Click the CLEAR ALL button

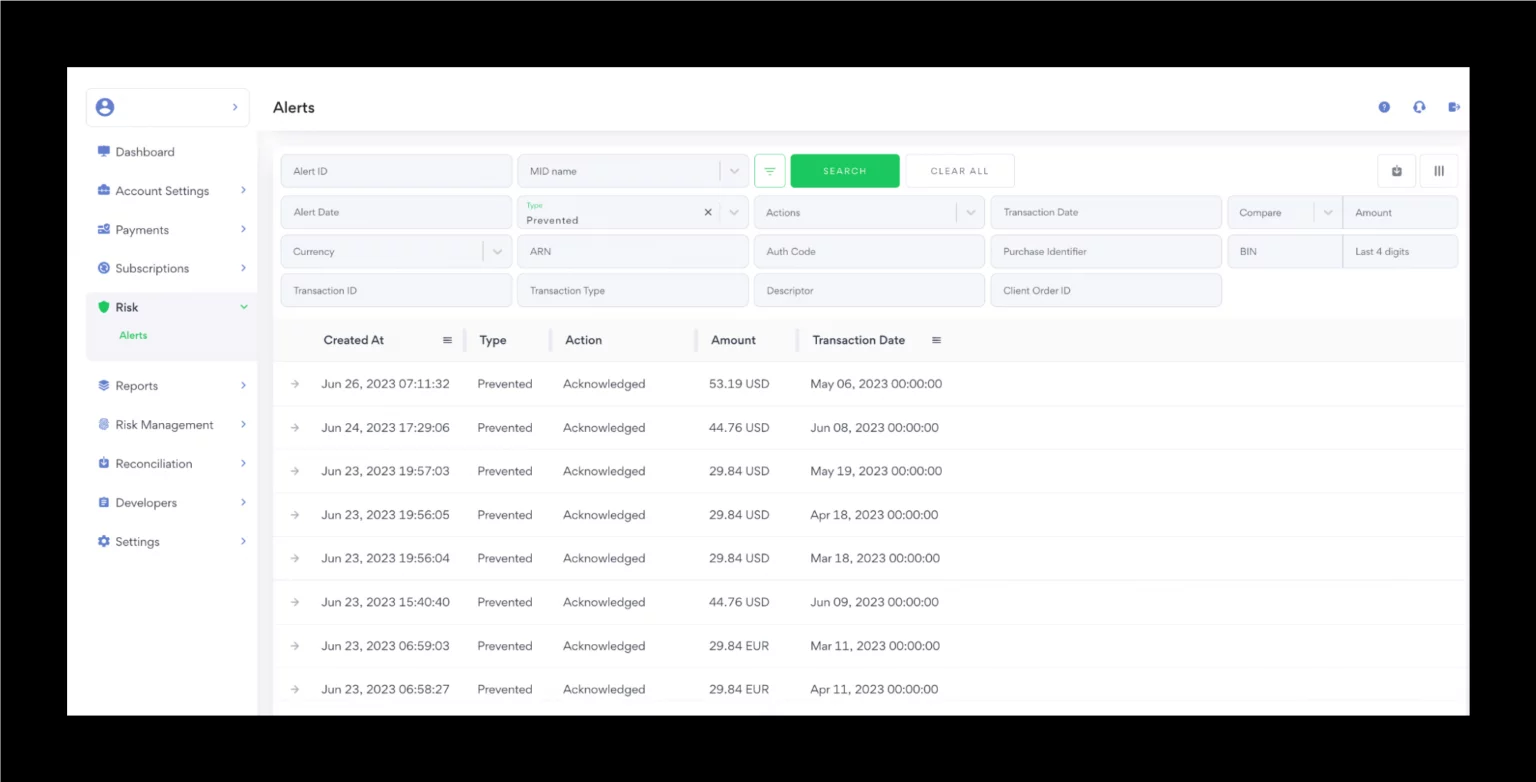pyautogui.click(x=959, y=171)
